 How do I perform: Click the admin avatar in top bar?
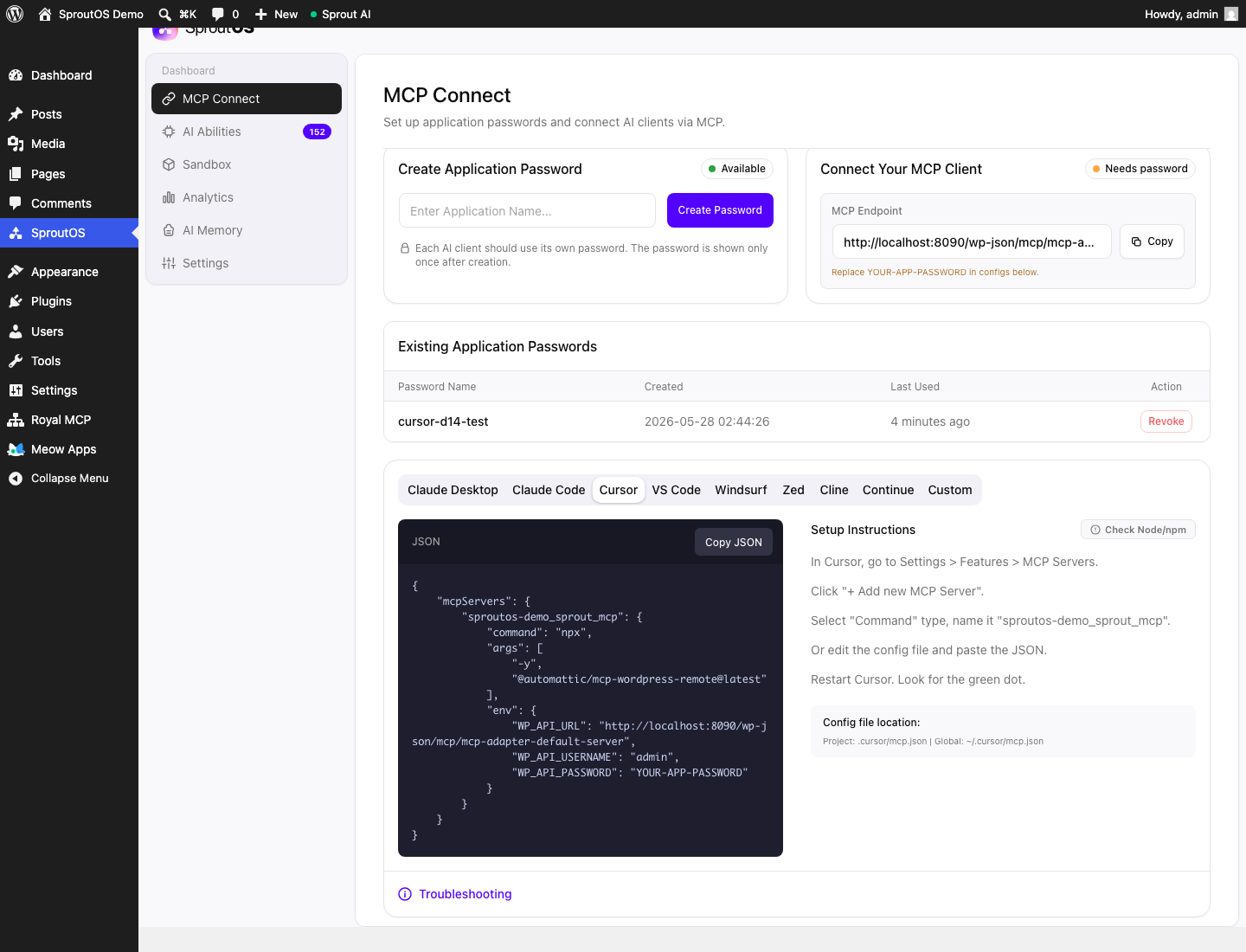coord(1230,14)
